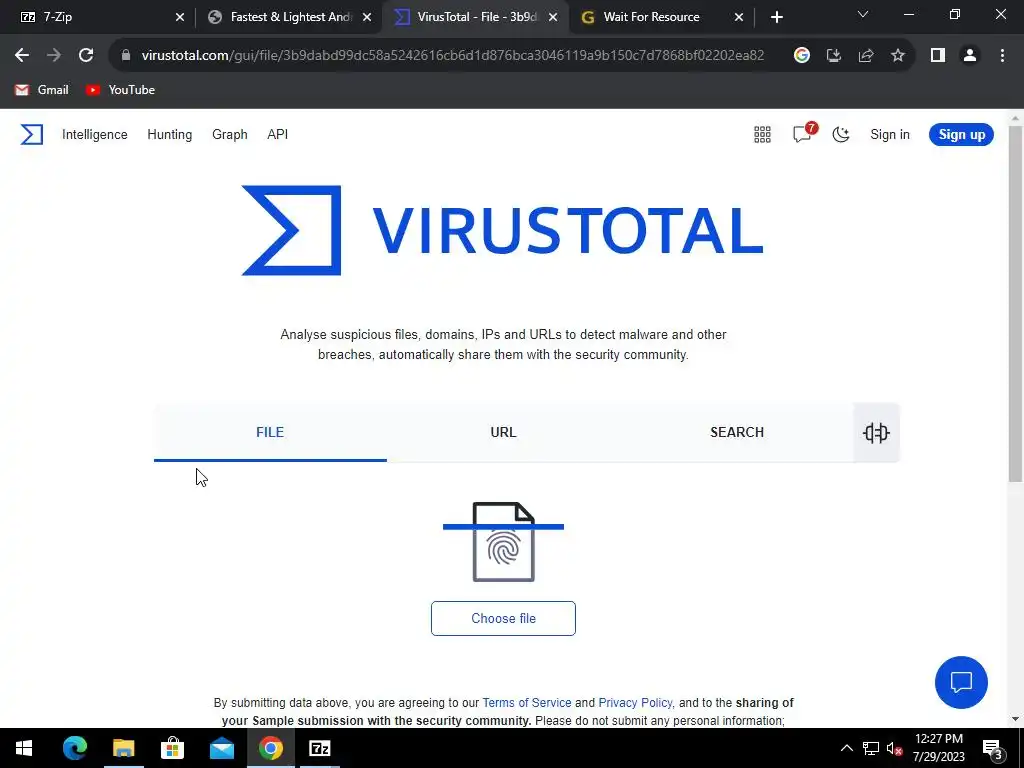Open Microsoft Edge from taskbar
This screenshot has width=1024, height=768.
coord(74,748)
